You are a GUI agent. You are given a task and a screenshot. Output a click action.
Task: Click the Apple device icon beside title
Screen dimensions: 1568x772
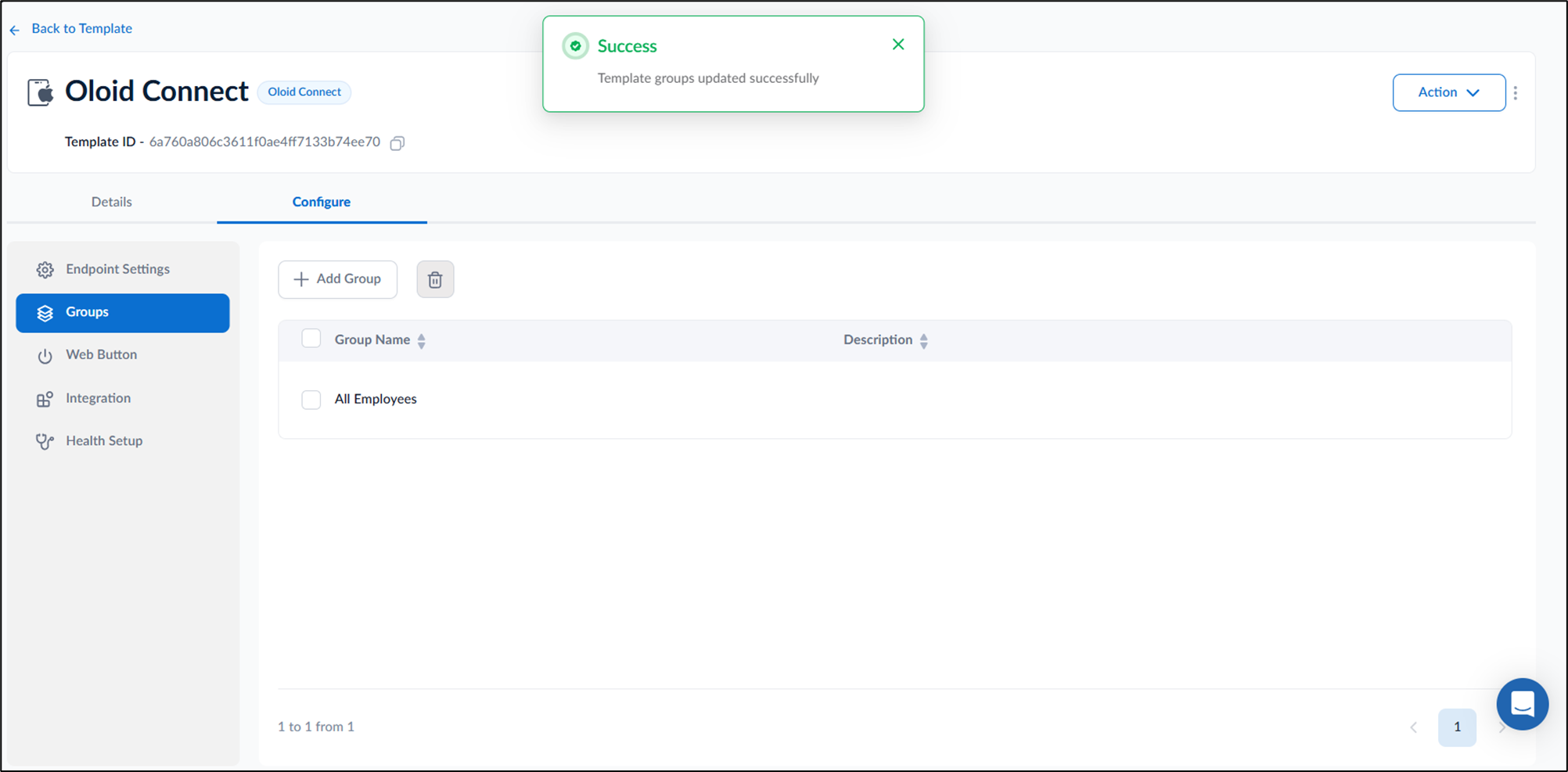pyautogui.click(x=41, y=92)
